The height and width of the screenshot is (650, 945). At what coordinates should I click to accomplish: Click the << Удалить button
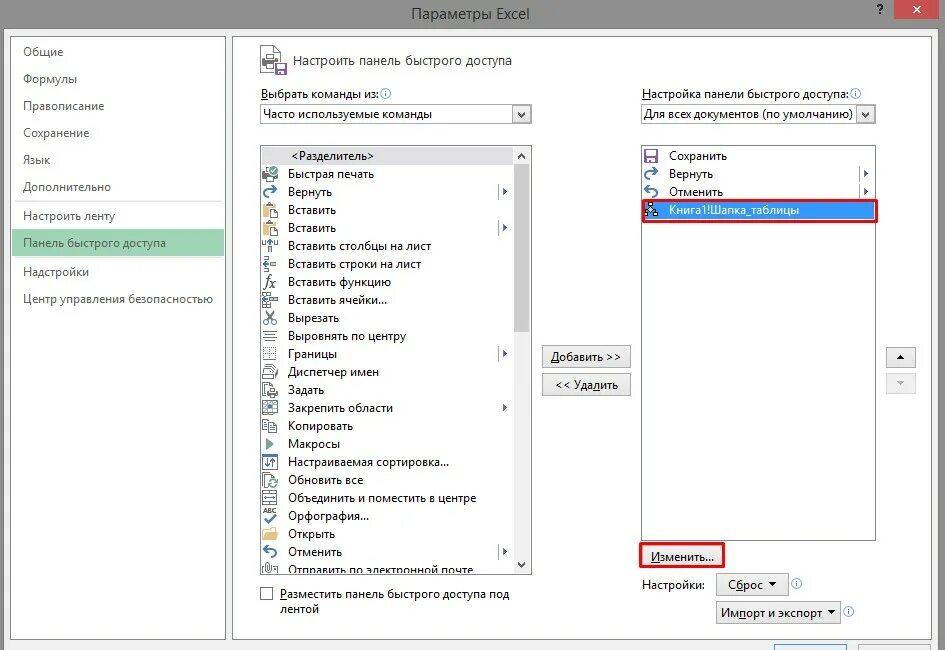[x=586, y=385]
